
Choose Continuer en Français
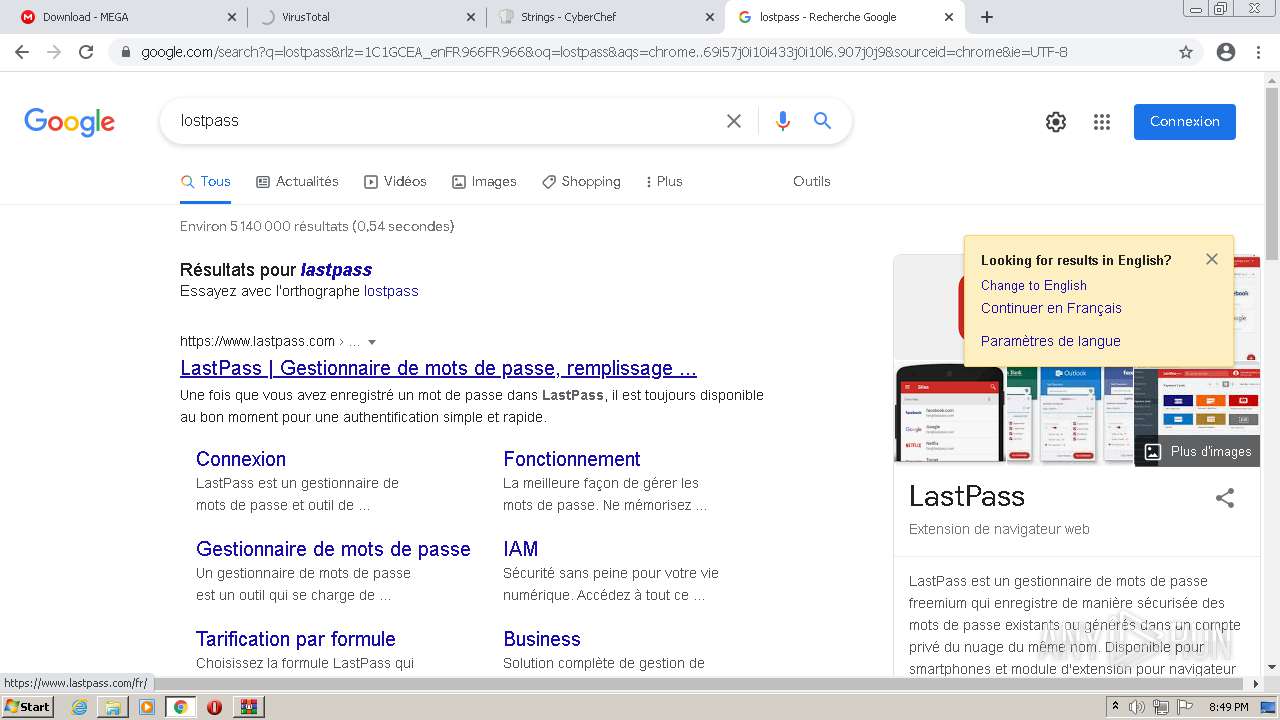tap(1051, 308)
